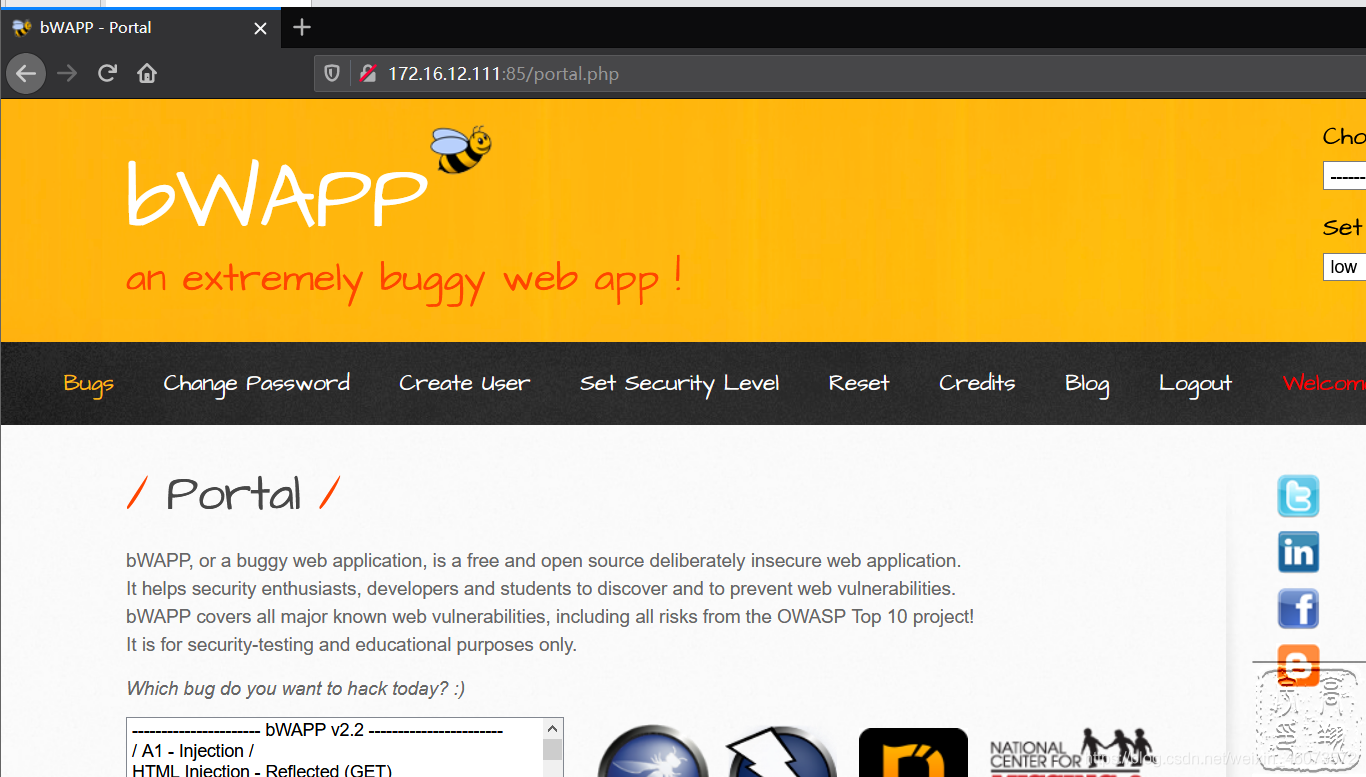Click the bee mascot logo icon

(x=461, y=150)
